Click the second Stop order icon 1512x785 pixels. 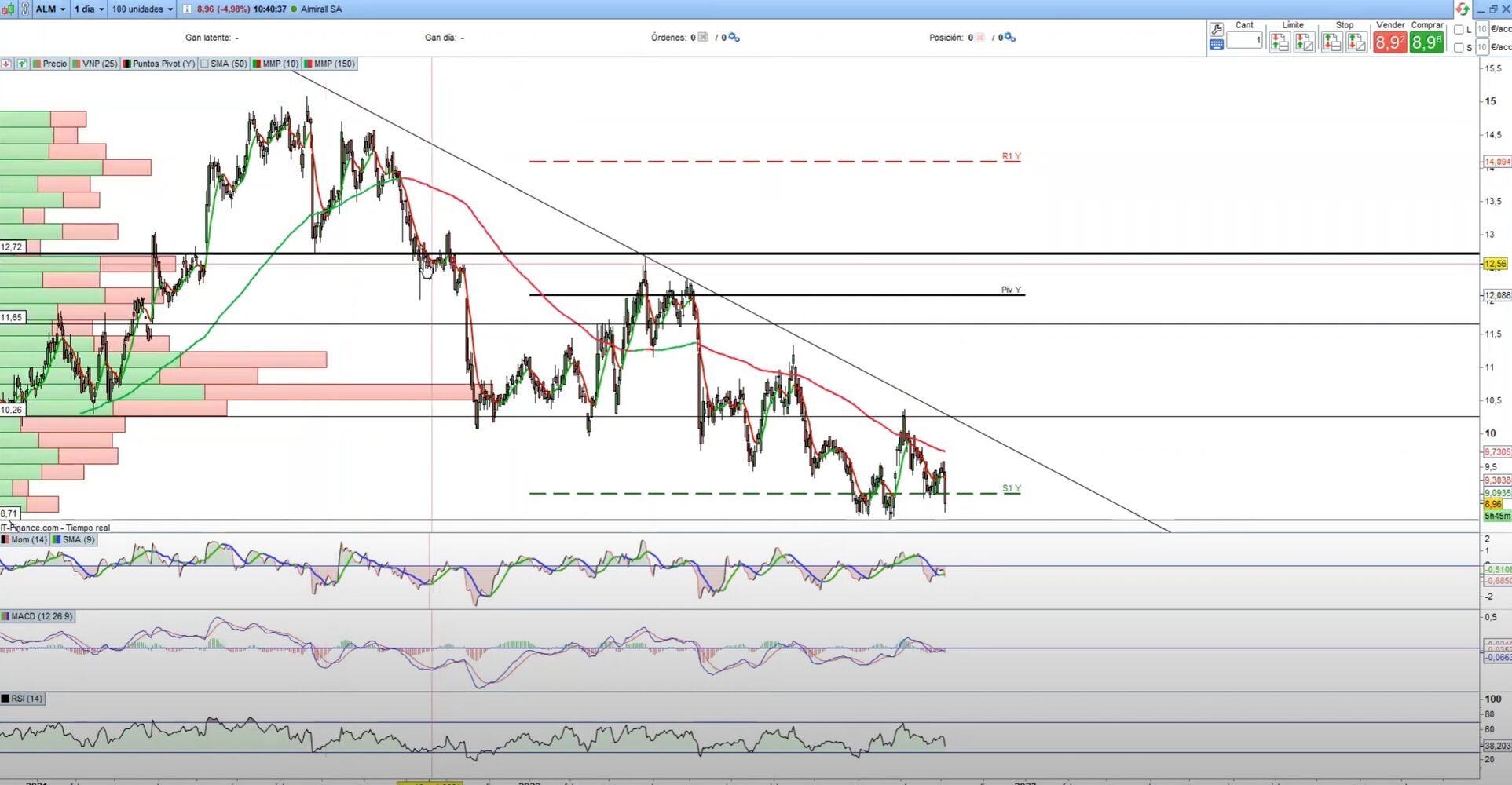(1356, 42)
